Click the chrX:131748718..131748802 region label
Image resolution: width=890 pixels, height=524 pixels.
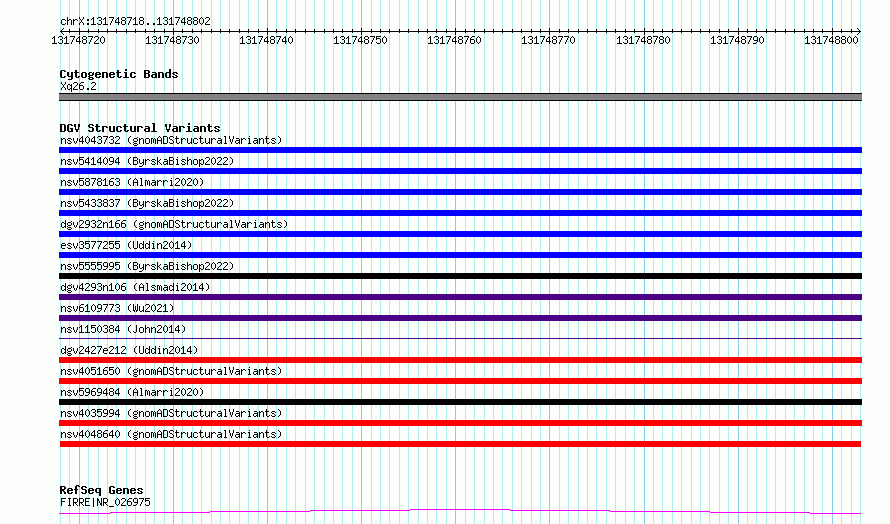pyautogui.click(x=135, y=21)
